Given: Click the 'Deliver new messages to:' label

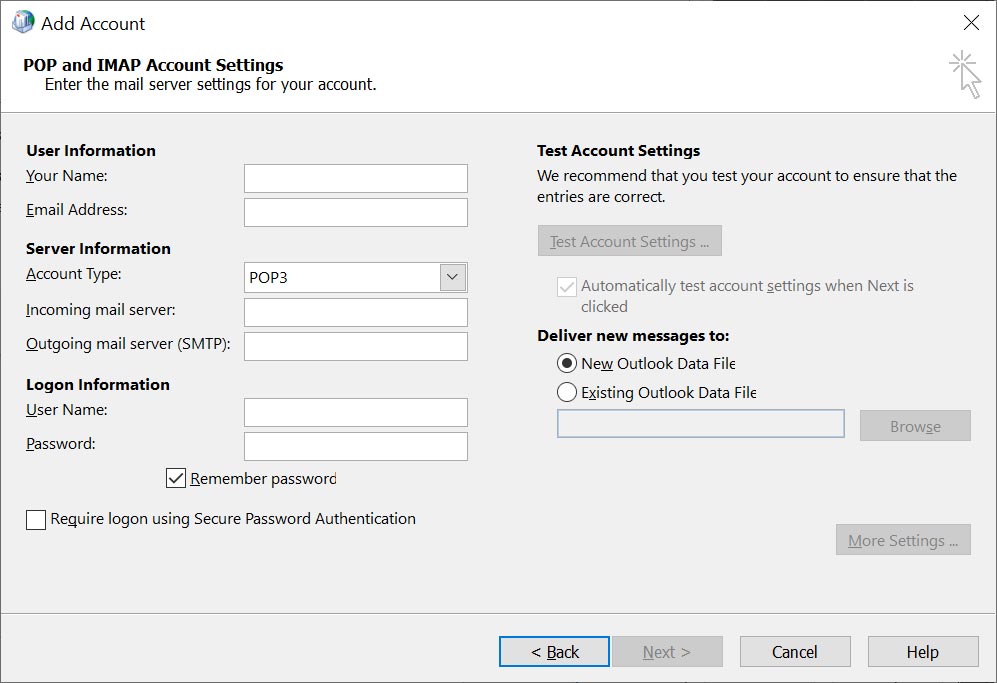Looking at the screenshot, I should click(633, 336).
